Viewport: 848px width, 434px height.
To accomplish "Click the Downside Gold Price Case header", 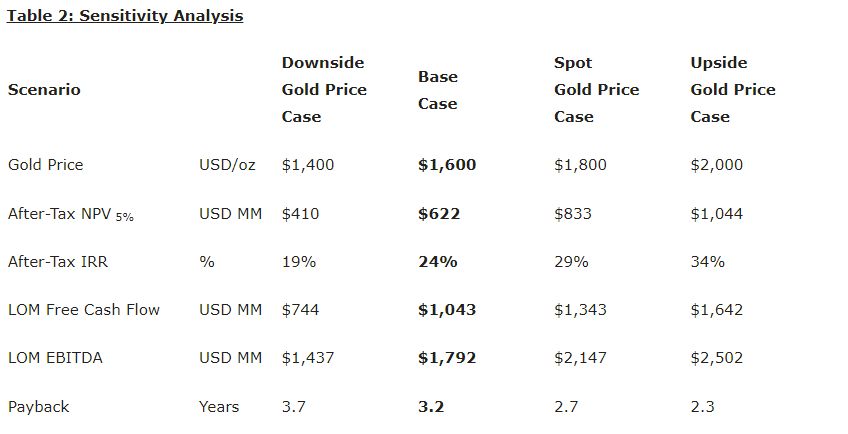I will 323,90.
